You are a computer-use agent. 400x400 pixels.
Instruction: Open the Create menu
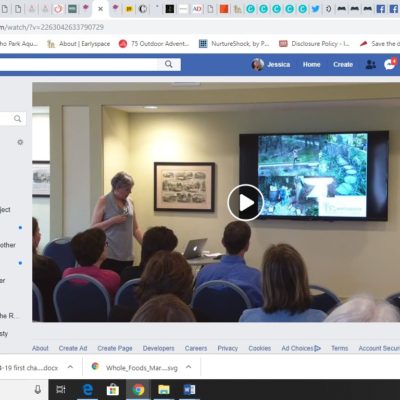(343, 64)
